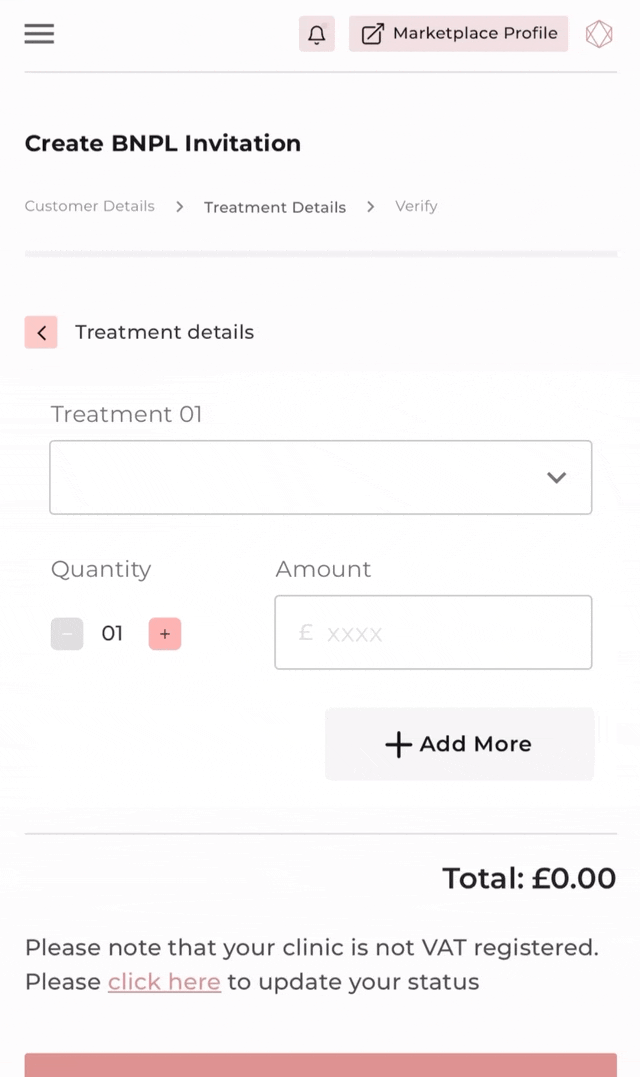The width and height of the screenshot is (640, 1077).
Task: Focus the Amount input field
Action: click(433, 633)
